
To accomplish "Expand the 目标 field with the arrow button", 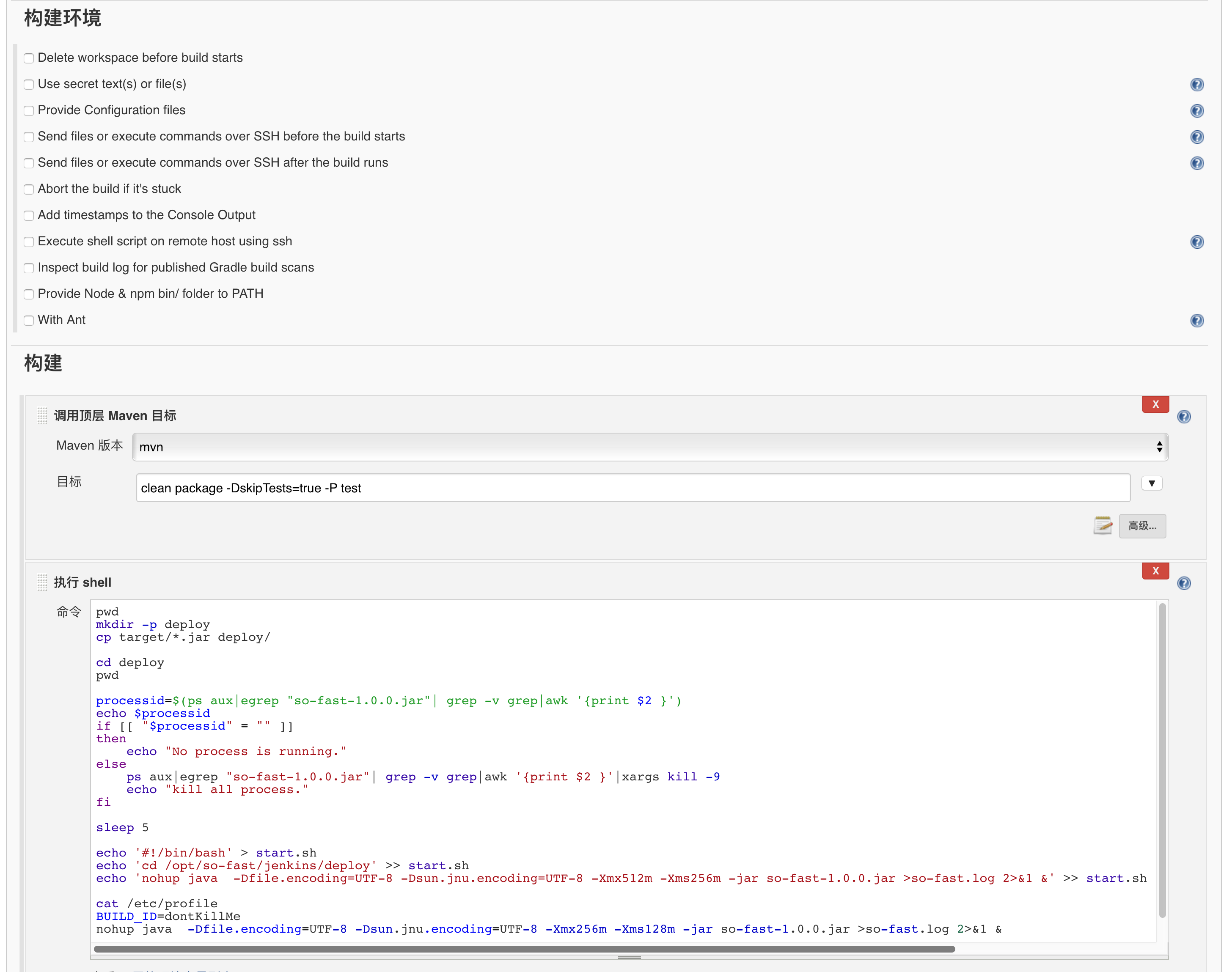I will (1151, 483).
